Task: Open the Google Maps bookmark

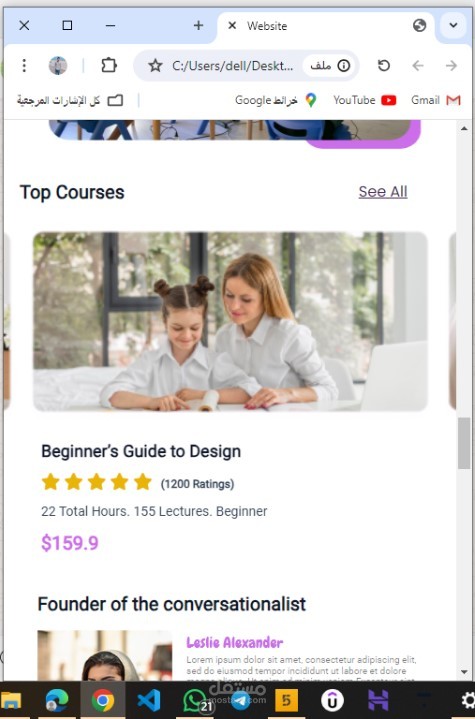Action: click(x=276, y=100)
